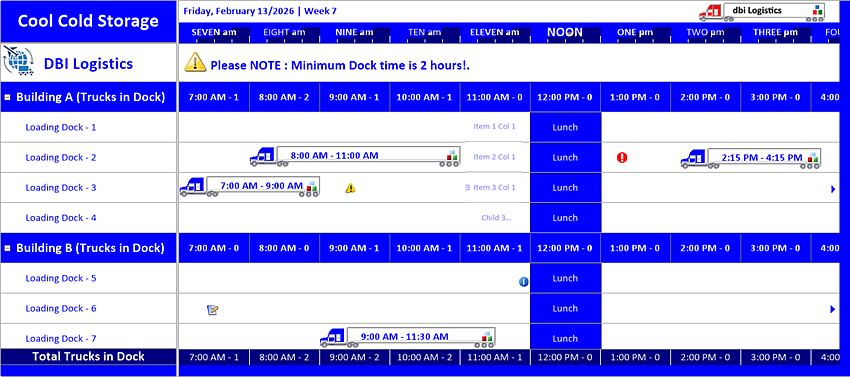This screenshot has height=377, width=850.
Task: Click the NINE am time header
Action: coord(355,33)
